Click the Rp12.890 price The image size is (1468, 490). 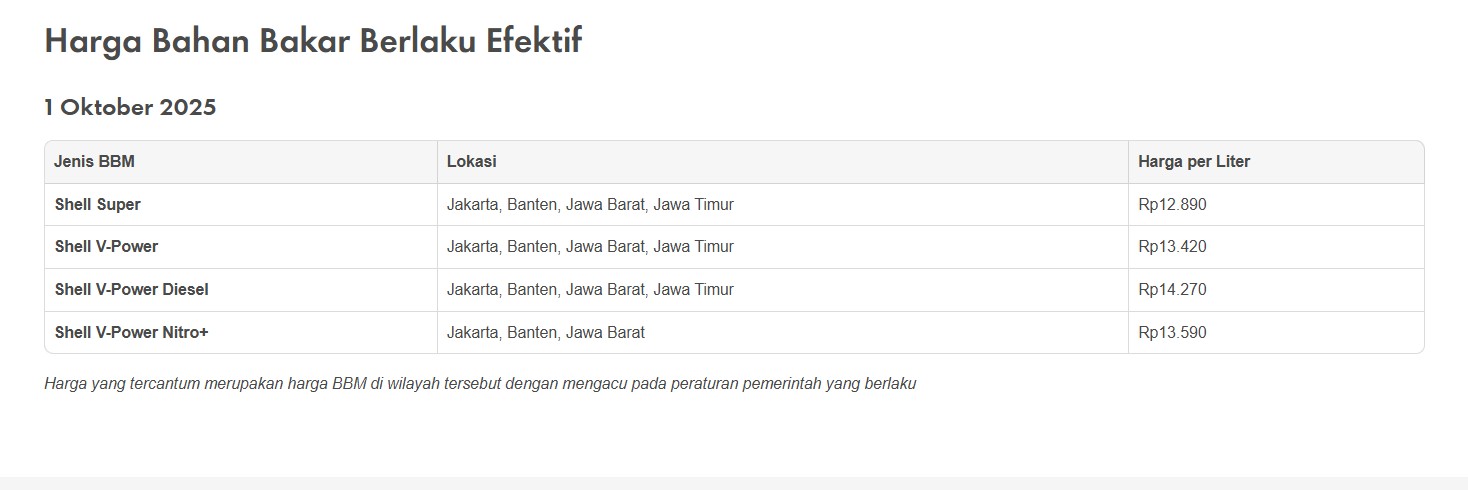(x=1172, y=205)
